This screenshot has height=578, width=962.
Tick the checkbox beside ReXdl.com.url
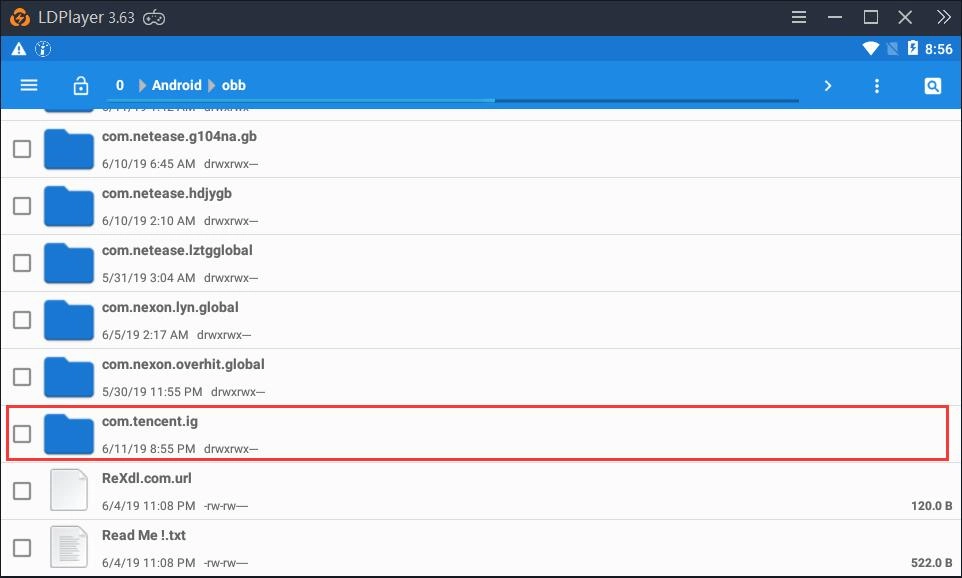coord(21,490)
